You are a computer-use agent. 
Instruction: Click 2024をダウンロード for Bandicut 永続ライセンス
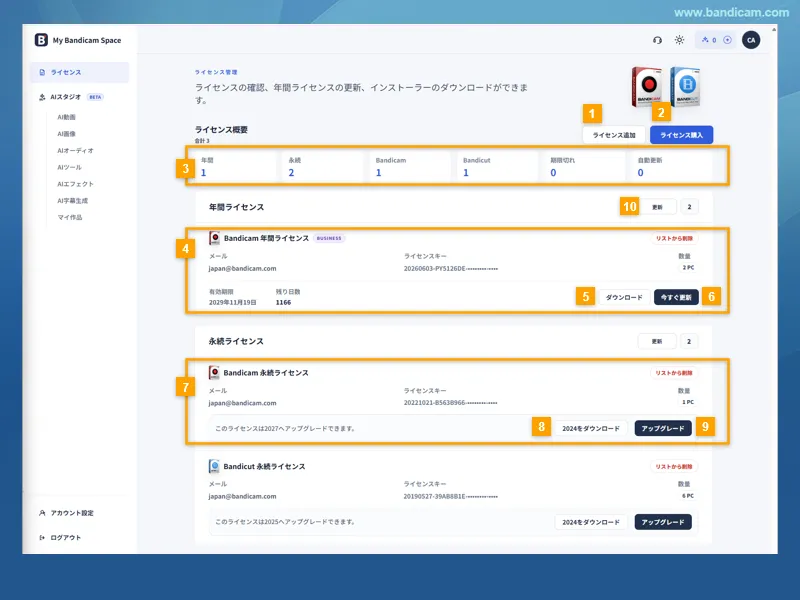coord(591,522)
